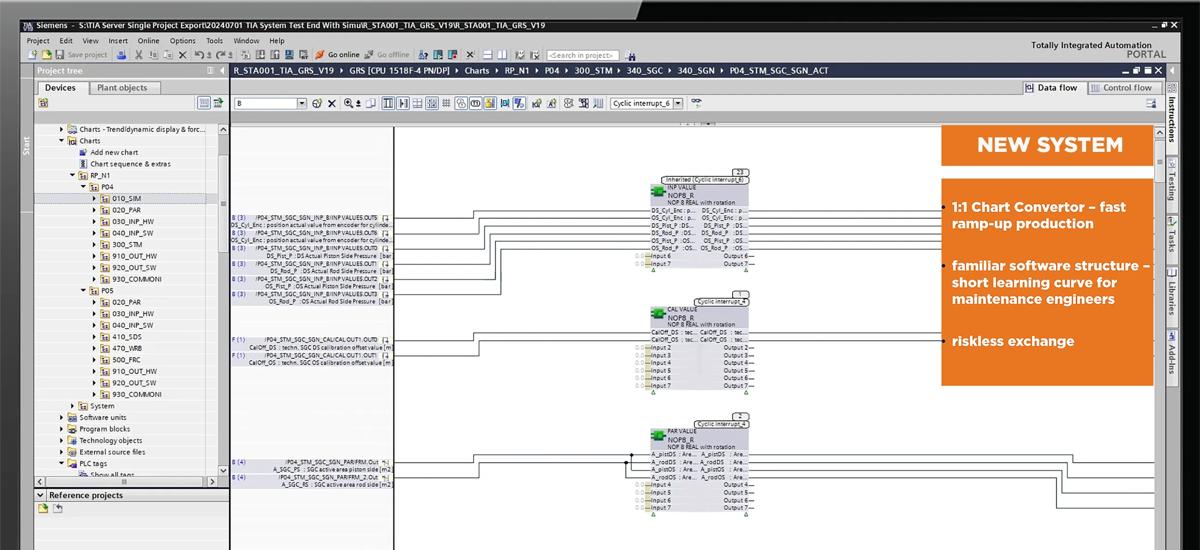Print using the printer toolbar icon
The width and height of the screenshot is (1200, 550).
click(x=121, y=54)
